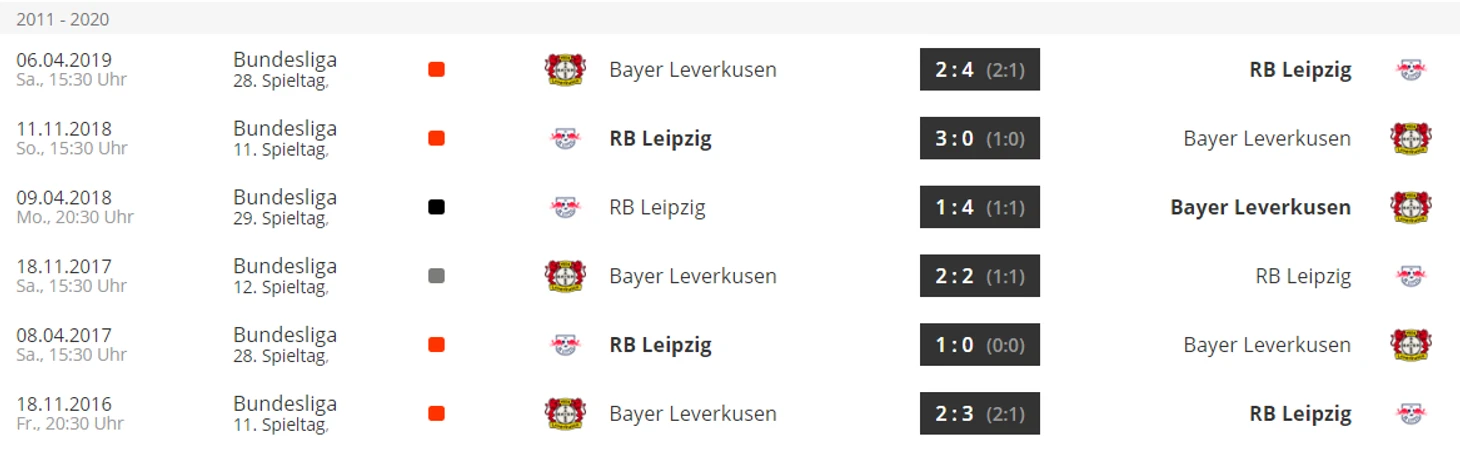The height and width of the screenshot is (464, 1460).
Task: Click the red marker on 06.04.2019 row
Action: click(x=436, y=69)
